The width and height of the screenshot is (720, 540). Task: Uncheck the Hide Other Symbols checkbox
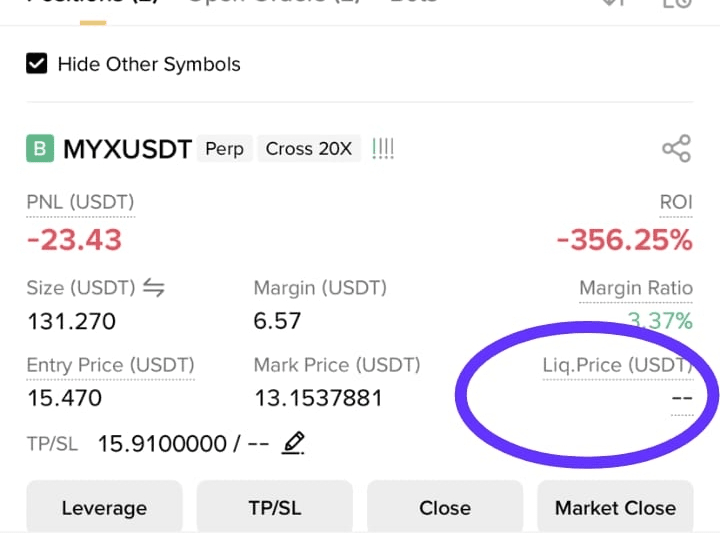click(36, 64)
